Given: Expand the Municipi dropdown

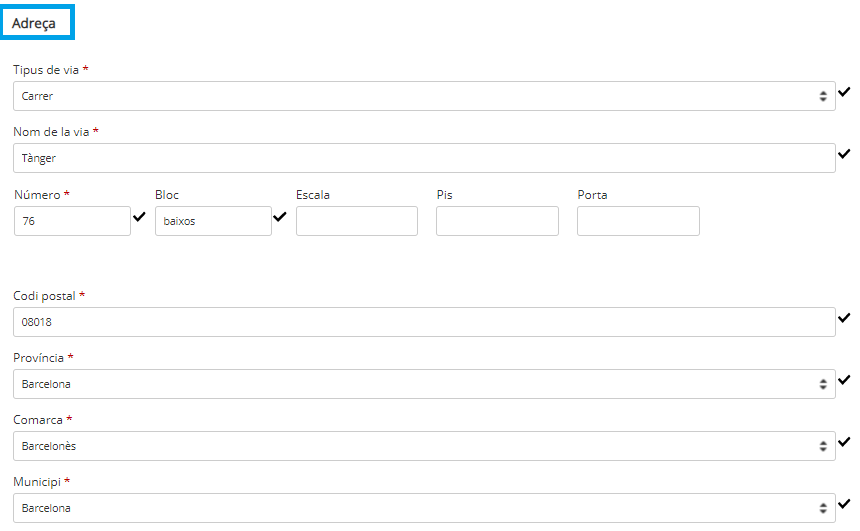Looking at the screenshot, I should click(424, 508).
